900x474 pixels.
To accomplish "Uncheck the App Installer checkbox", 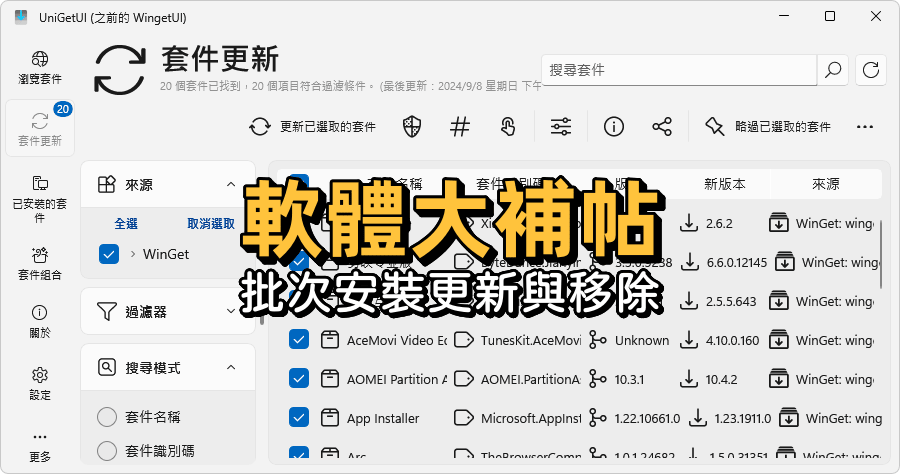I will point(298,418).
